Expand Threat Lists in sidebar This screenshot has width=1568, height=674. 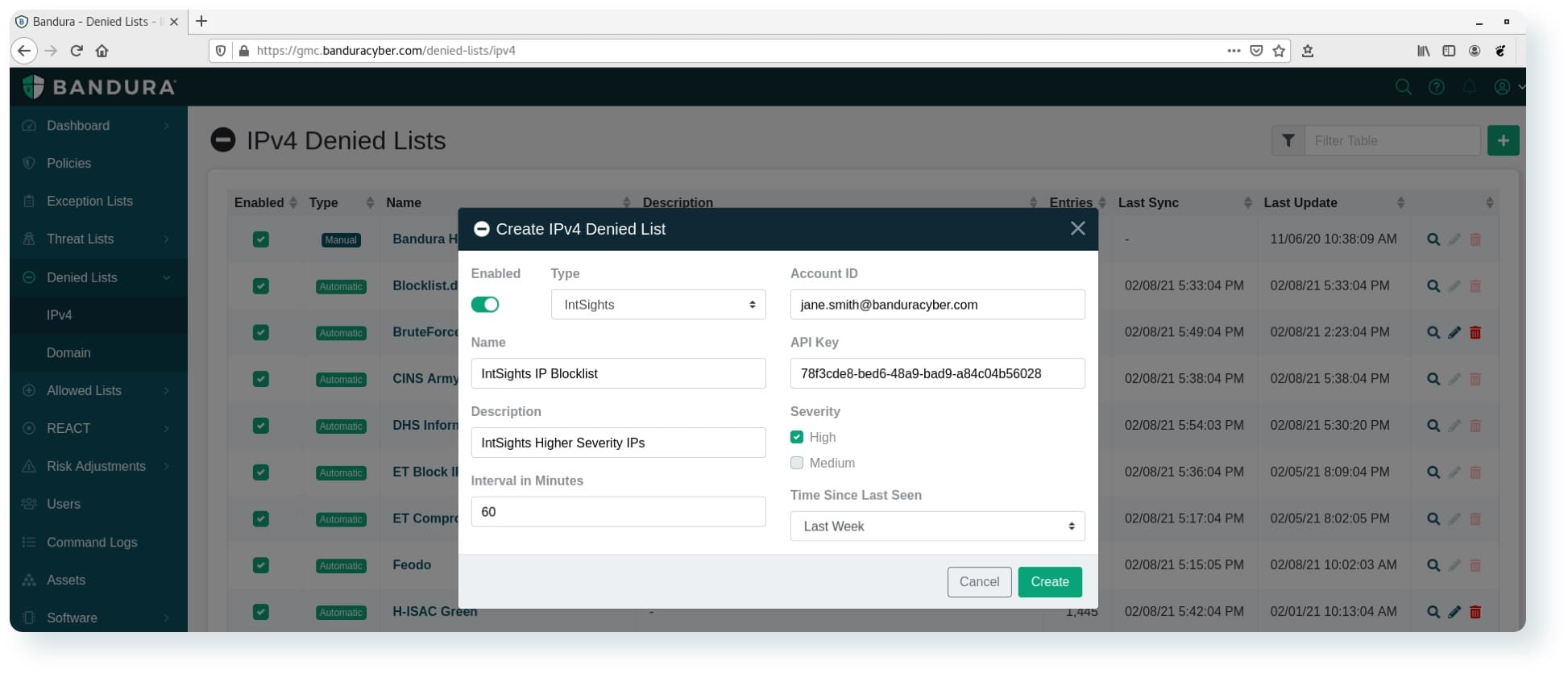click(x=167, y=239)
